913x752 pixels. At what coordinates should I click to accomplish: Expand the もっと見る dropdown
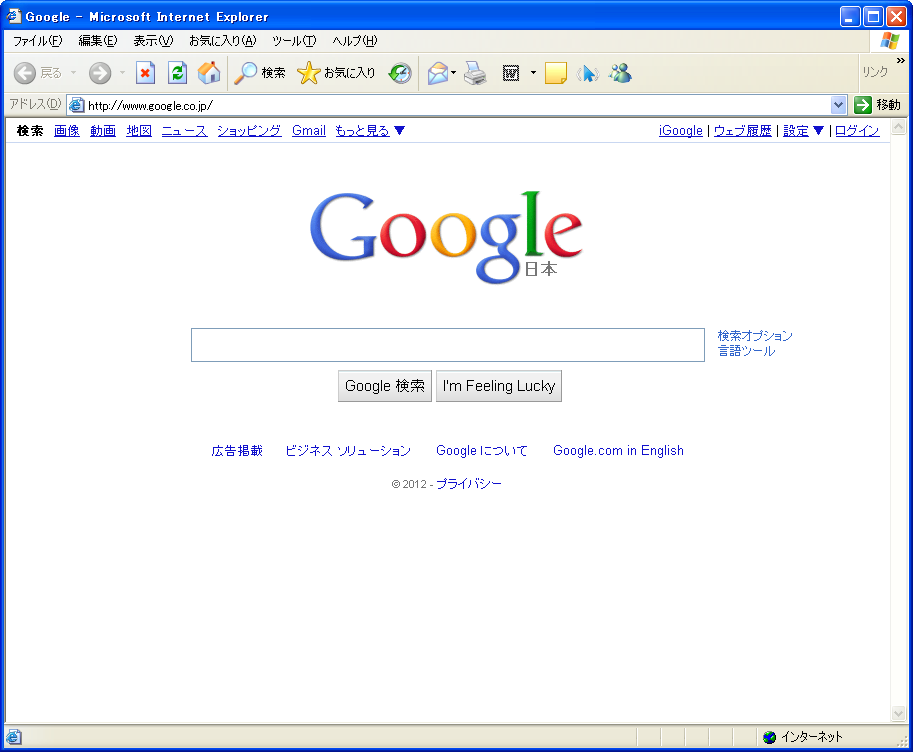[399, 130]
